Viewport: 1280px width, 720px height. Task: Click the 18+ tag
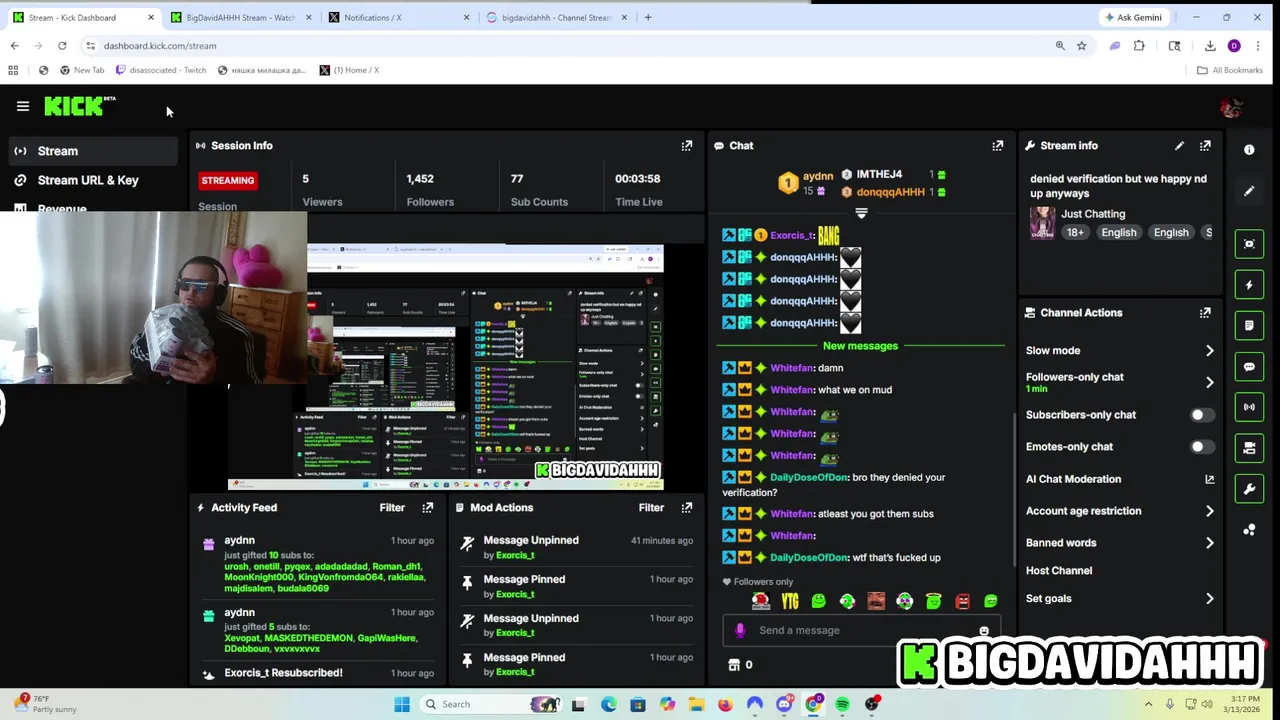click(x=1075, y=233)
